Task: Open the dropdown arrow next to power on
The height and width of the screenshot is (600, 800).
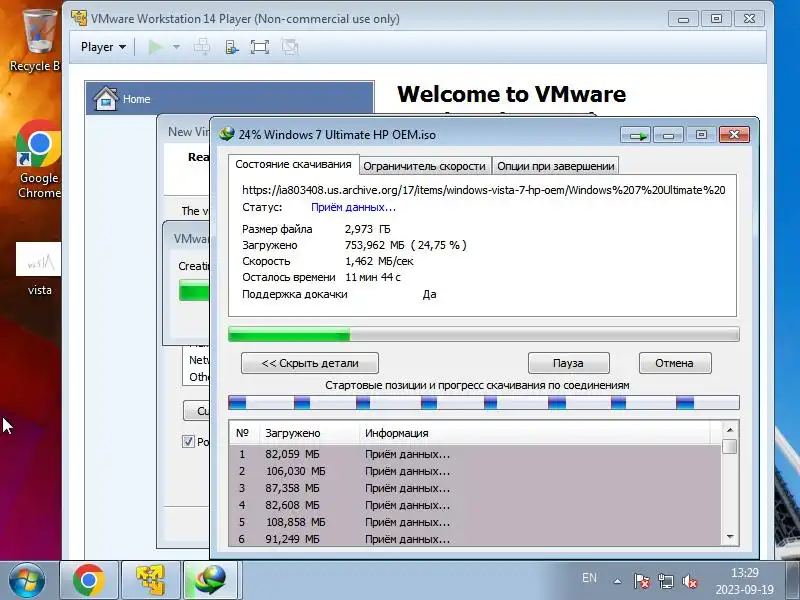Action: [x=176, y=47]
